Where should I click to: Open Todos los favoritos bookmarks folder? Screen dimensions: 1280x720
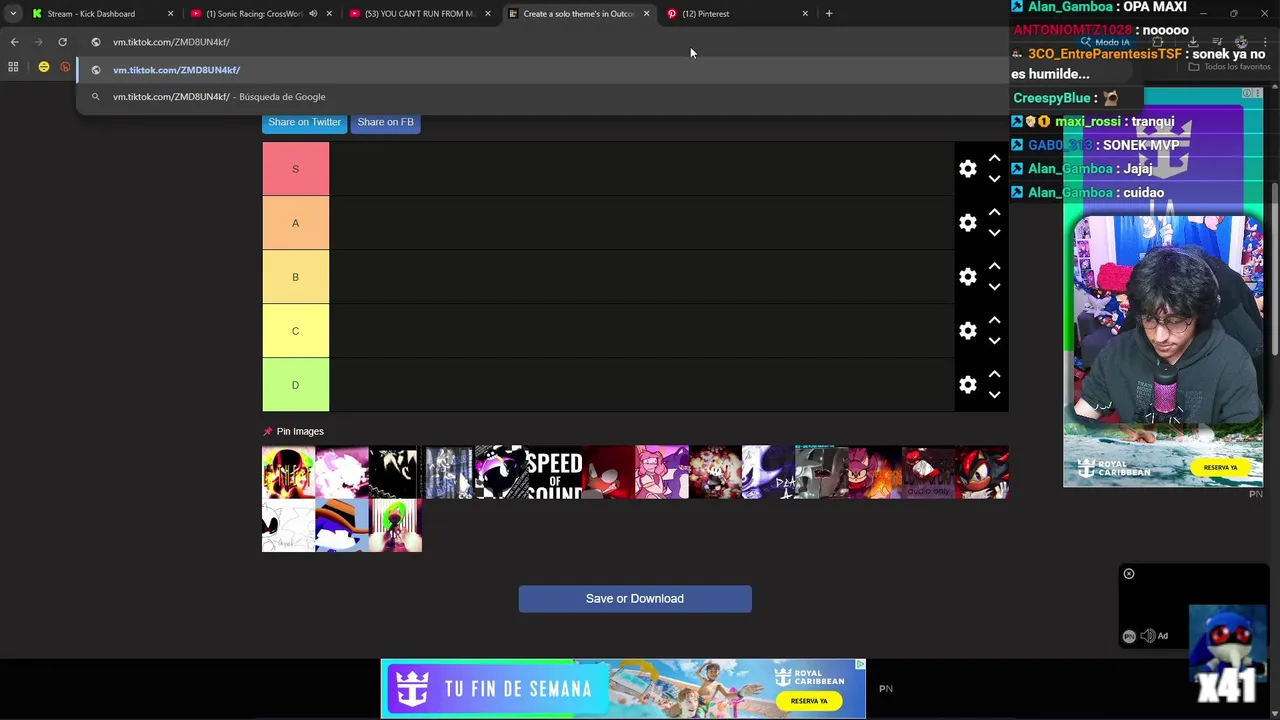tap(1231, 67)
